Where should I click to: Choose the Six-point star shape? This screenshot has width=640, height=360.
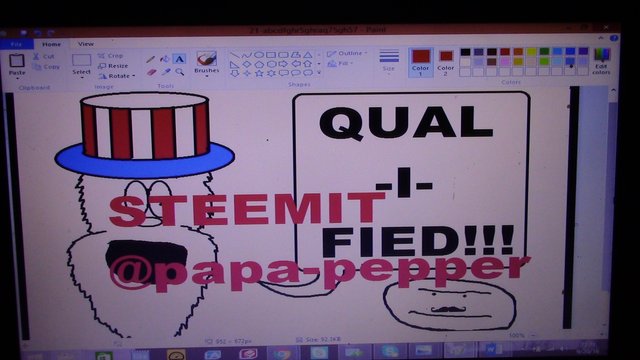pos(271,73)
